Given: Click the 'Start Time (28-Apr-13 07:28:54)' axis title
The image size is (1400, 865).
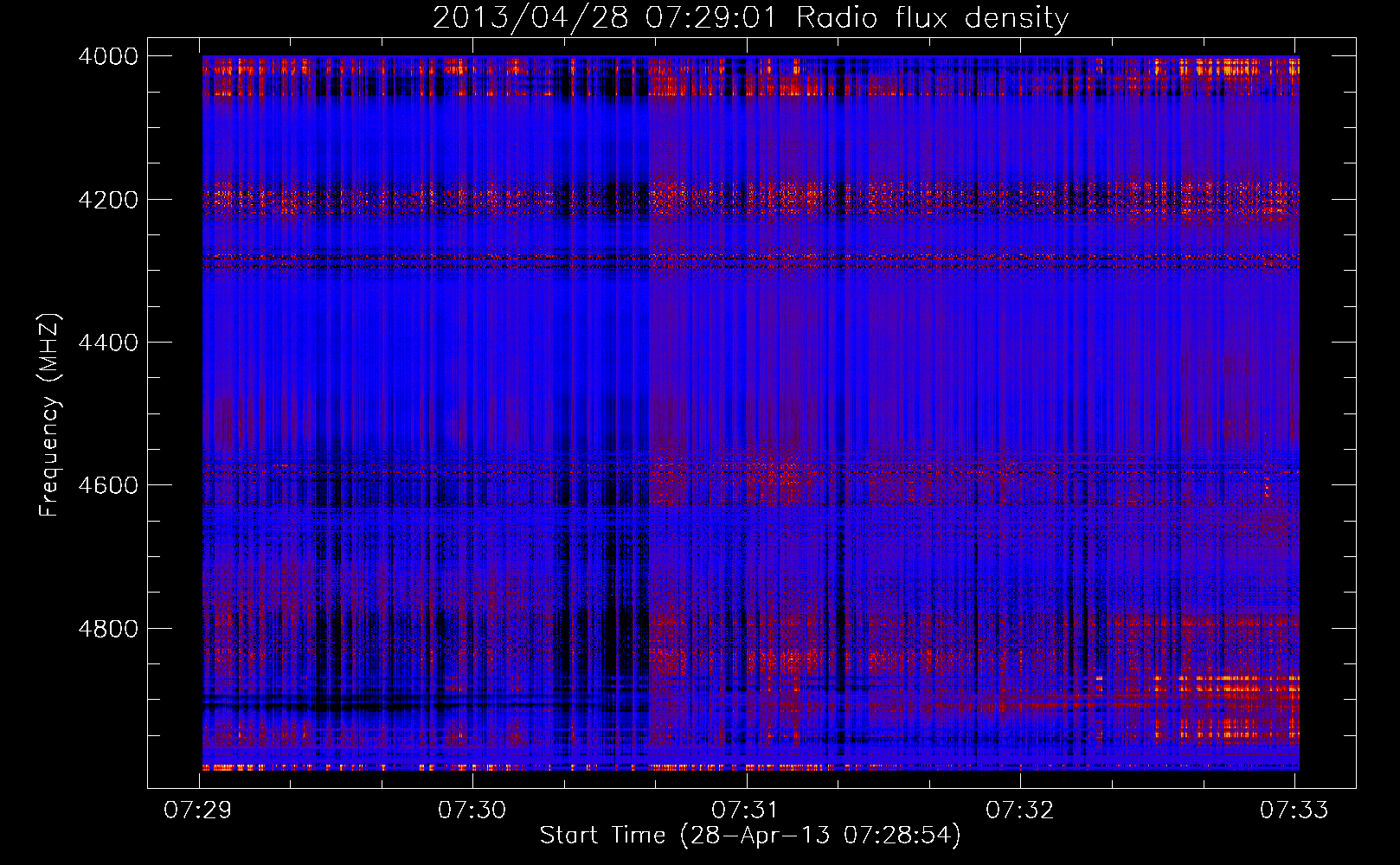Looking at the screenshot, I should [750, 836].
